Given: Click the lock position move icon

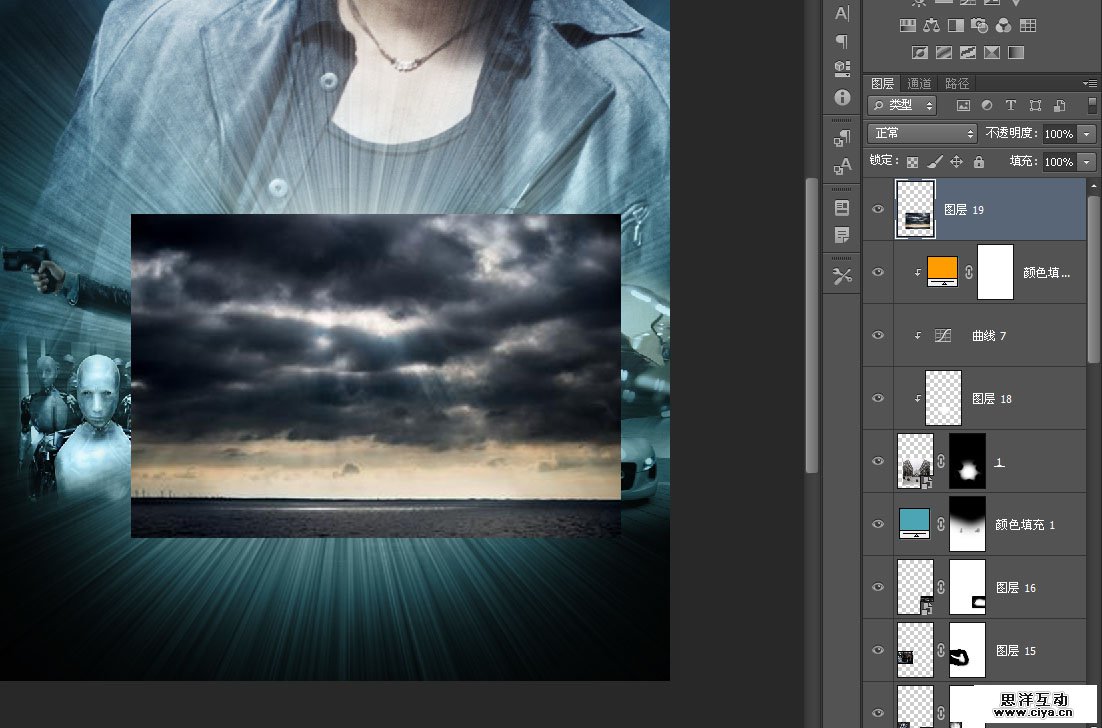Looking at the screenshot, I should (956, 161).
